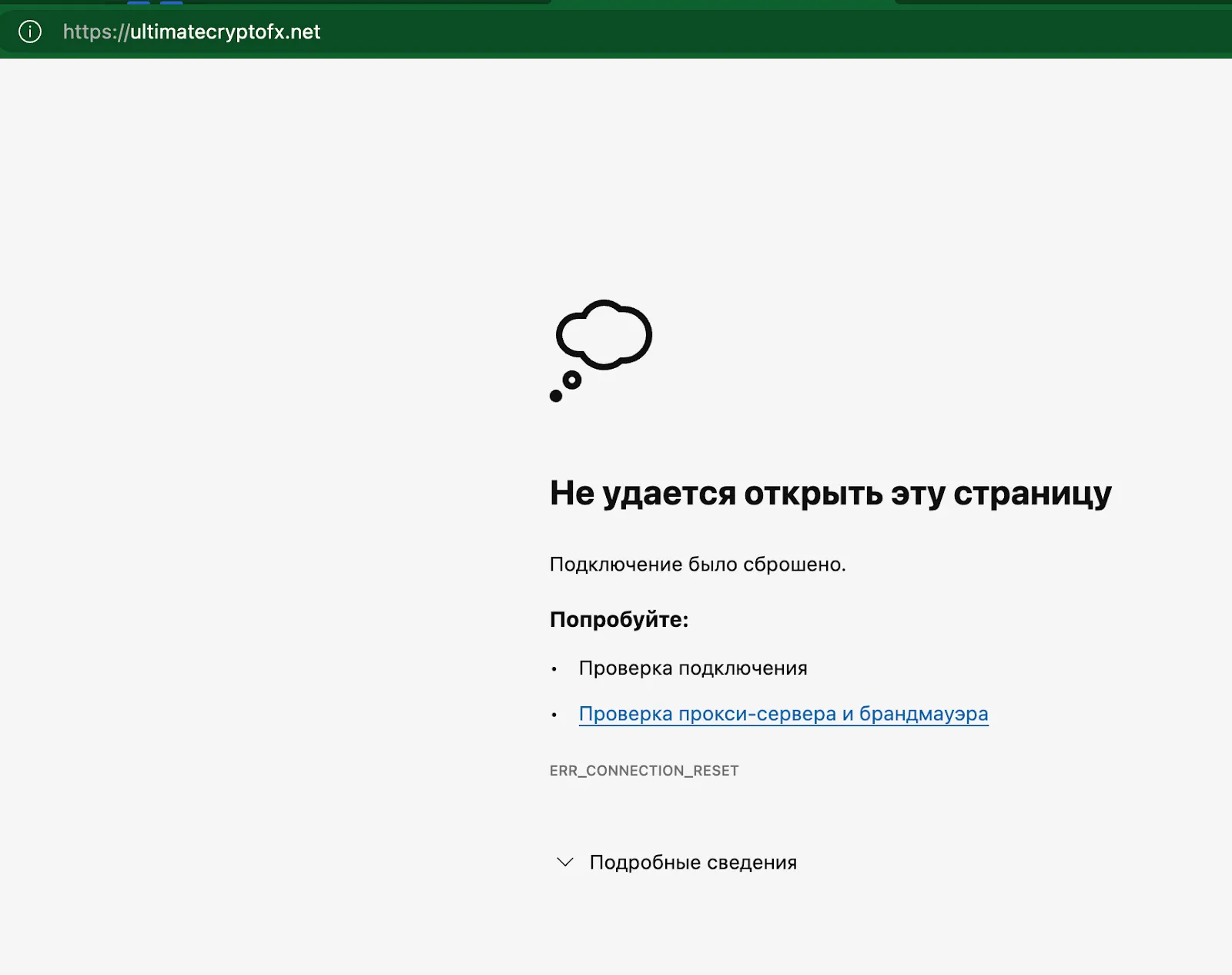Select the ERR_CONNECTION_RESET error code text
The width and height of the screenshot is (1232, 975).
(644, 771)
